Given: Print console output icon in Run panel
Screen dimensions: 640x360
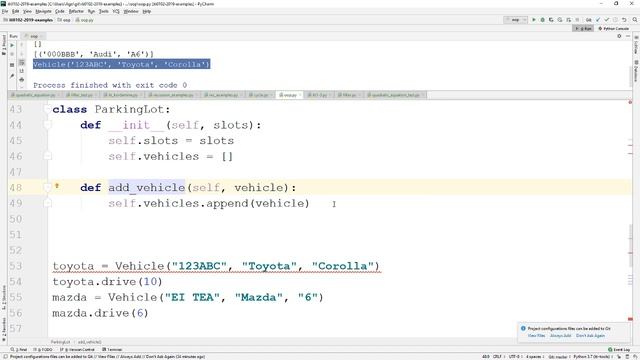Looking at the screenshot, I should coord(22,80).
